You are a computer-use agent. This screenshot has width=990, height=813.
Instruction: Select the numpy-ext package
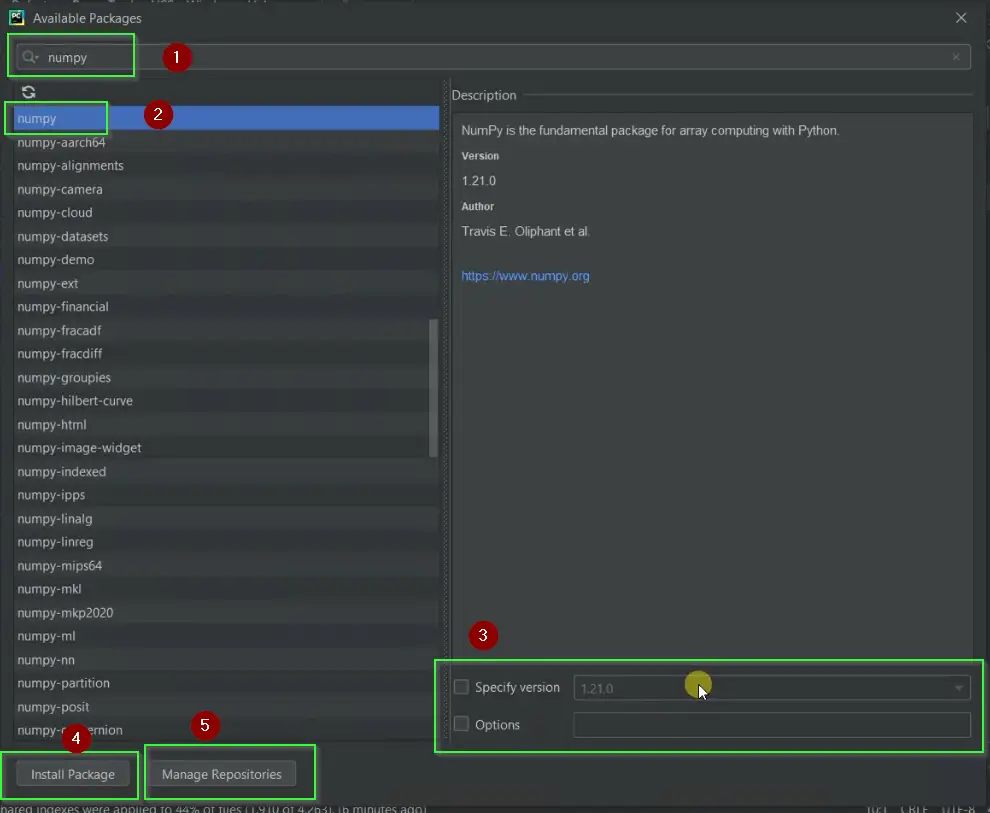(x=226, y=283)
